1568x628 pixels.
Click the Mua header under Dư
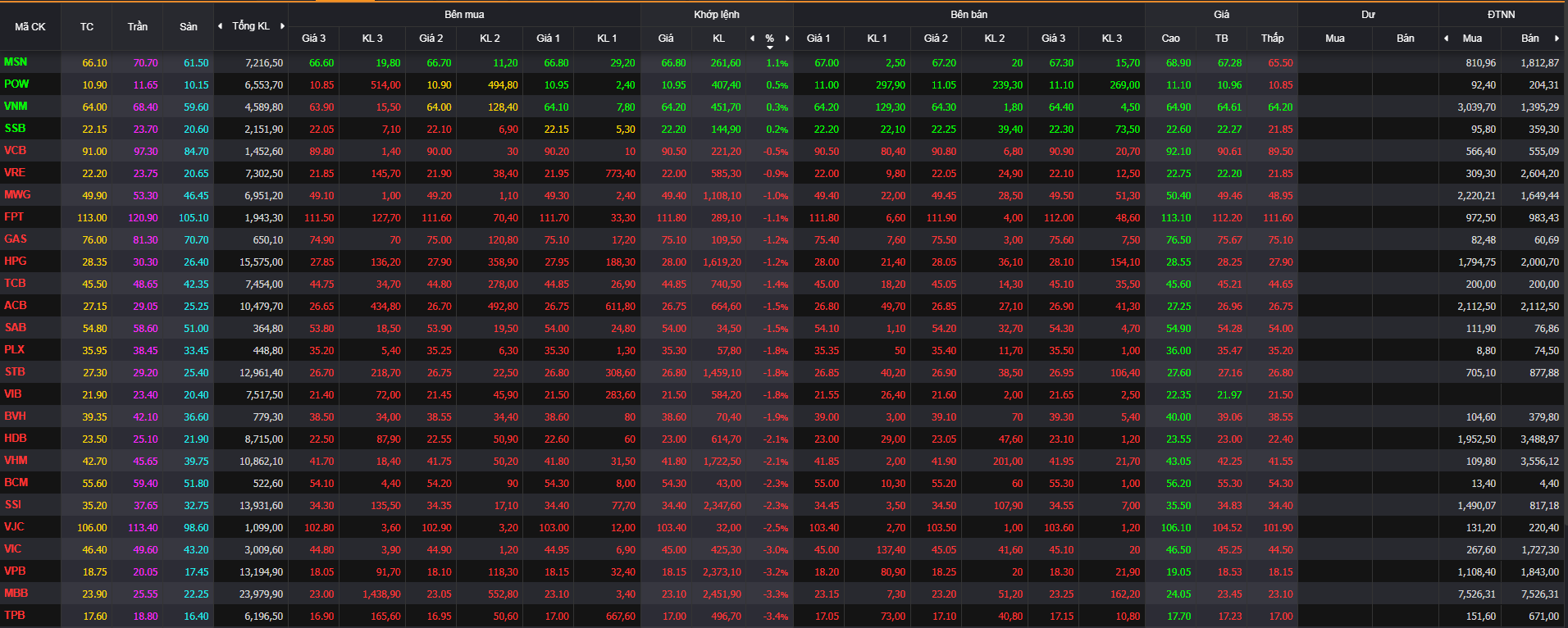tap(1335, 39)
